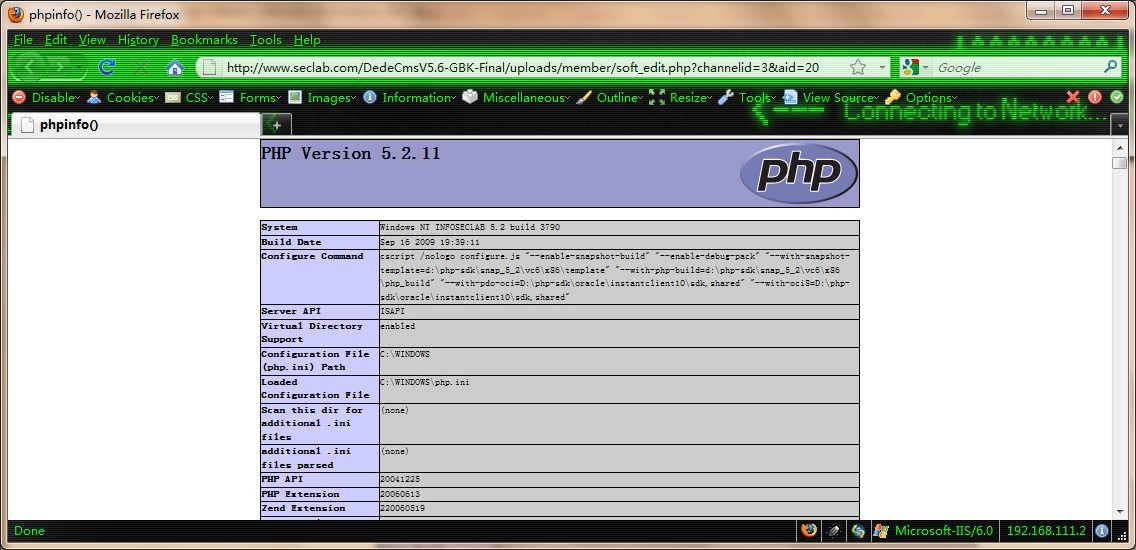Open a new tab with plus button
1136x550 pixels.
[275, 125]
